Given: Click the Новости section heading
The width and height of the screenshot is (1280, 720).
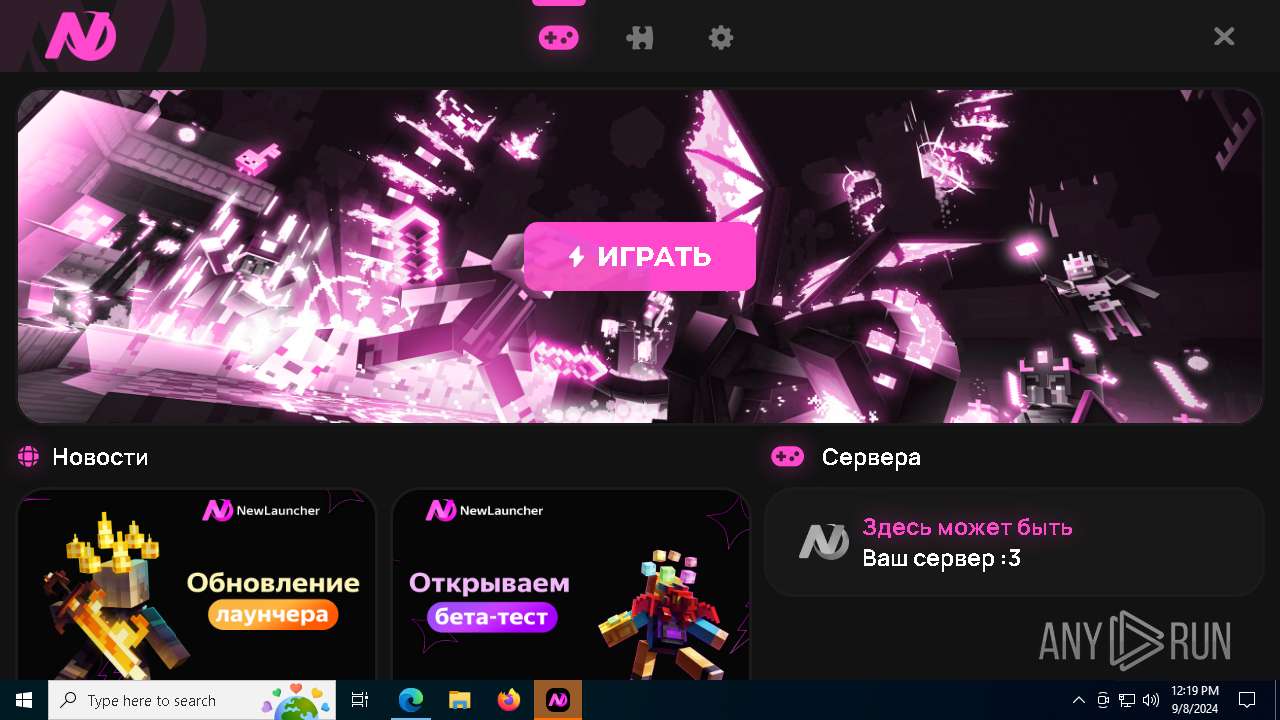Looking at the screenshot, I should [100, 457].
